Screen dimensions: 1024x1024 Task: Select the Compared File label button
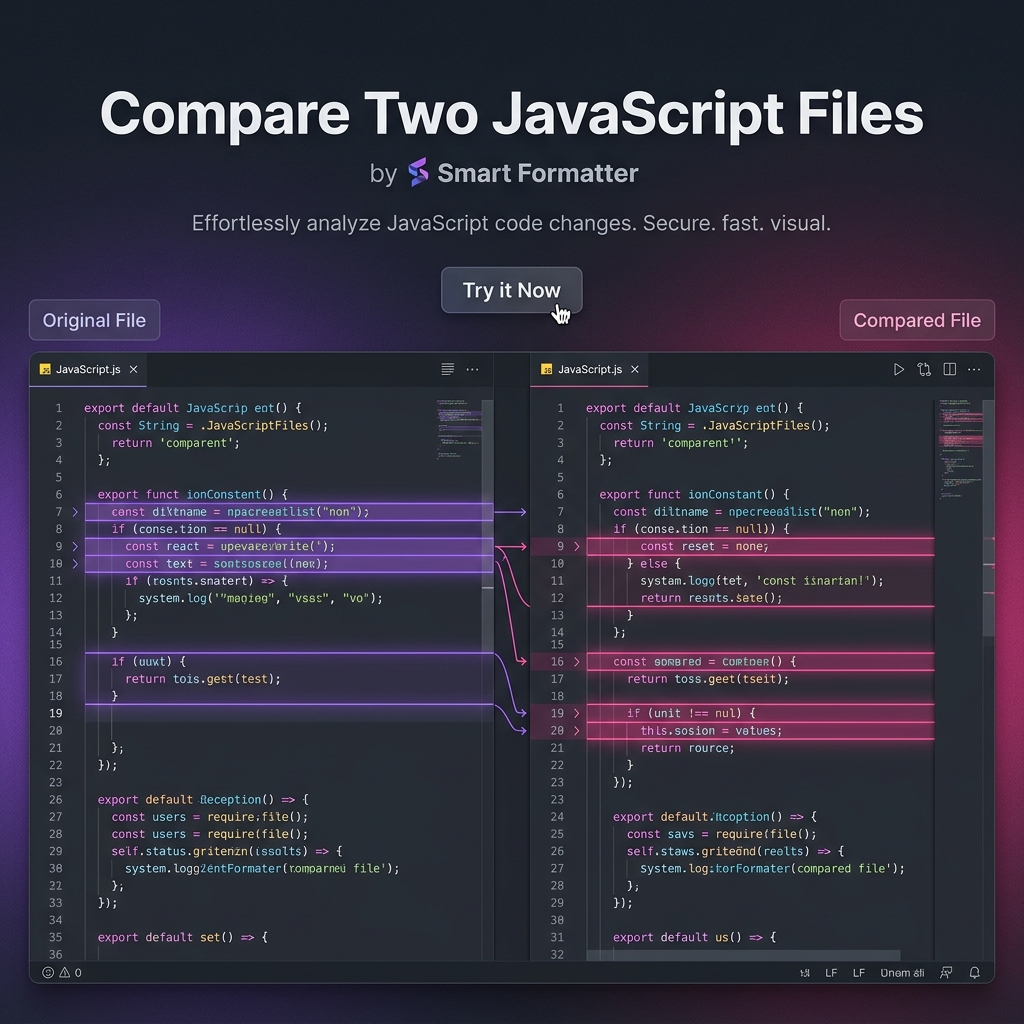click(x=917, y=320)
